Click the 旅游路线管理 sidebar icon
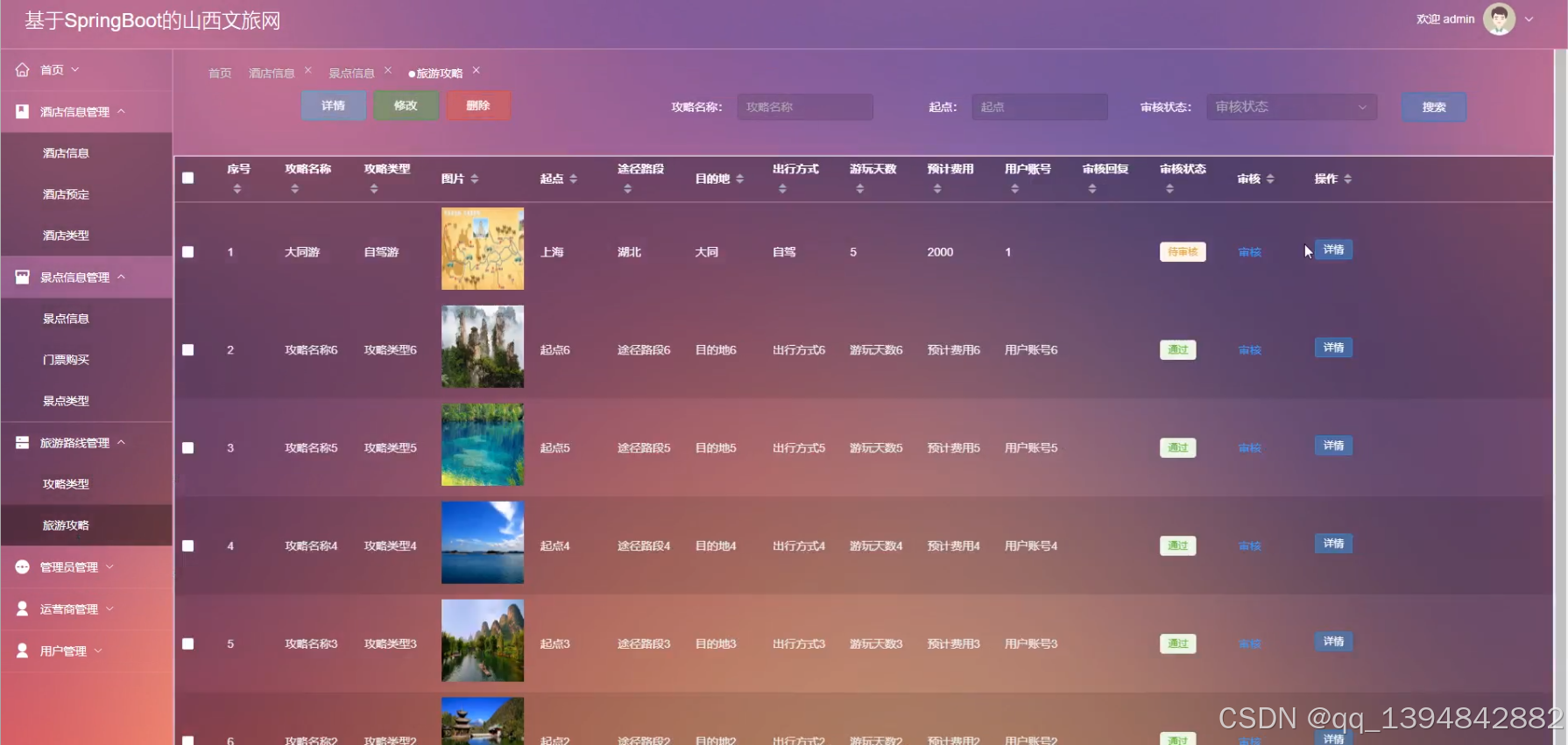Viewport: 1568px width, 745px height. pos(22,442)
